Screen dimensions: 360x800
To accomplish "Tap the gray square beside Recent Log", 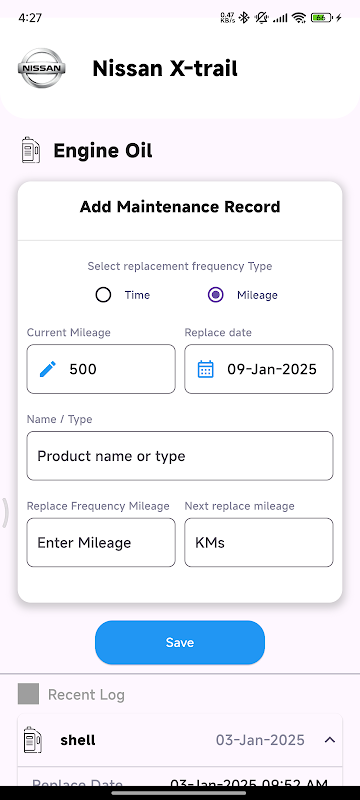I will coord(29,694).
